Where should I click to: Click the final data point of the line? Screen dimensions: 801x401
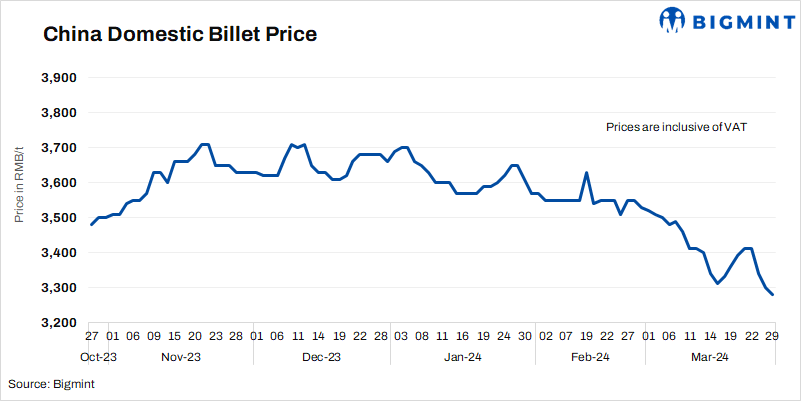coord(773,294)
